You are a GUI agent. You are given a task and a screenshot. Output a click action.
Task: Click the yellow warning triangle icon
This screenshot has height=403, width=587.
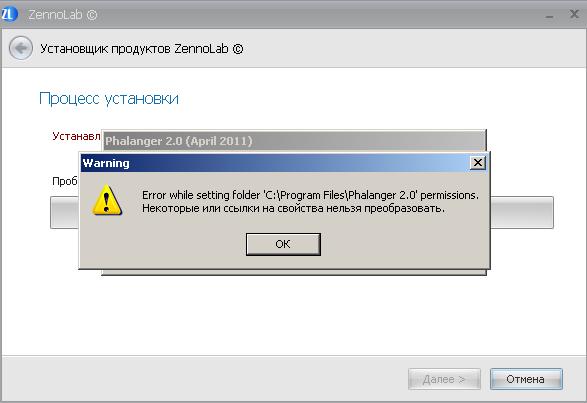(107, 200)
